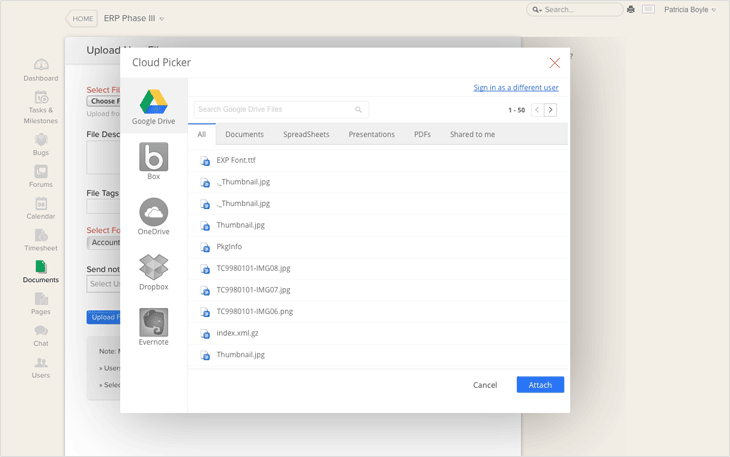Image resolution: width=730 pixels, height=457 pixels.
Task: Click the Attach button
Action: click(x=540, y=385)
